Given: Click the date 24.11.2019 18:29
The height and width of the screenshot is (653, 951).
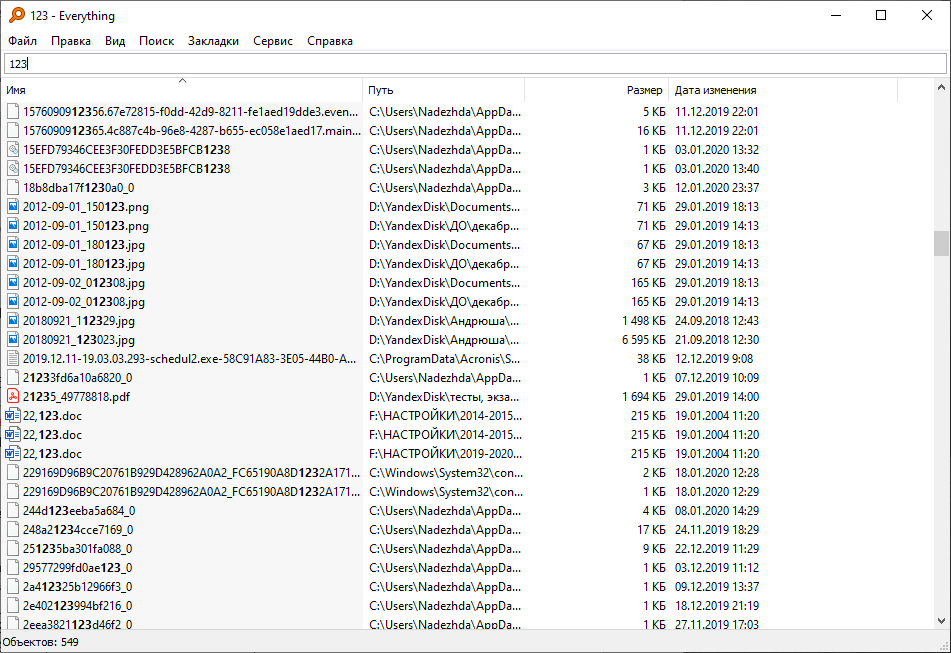Looking at the screenshot, I should click(717, 529).
